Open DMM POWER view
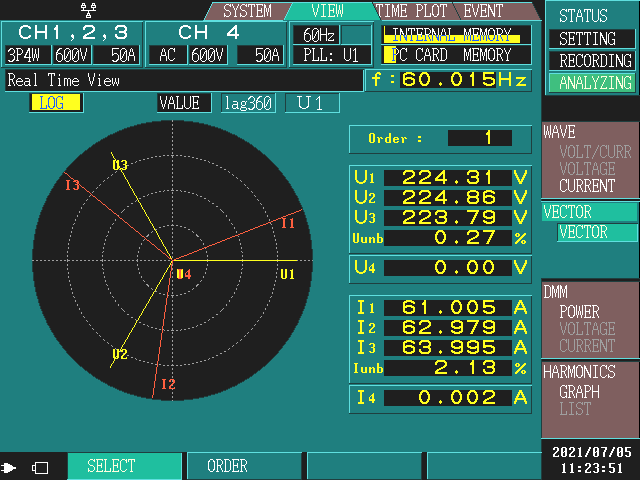This screenshot has height=480, width=640. tap(579, 312)
